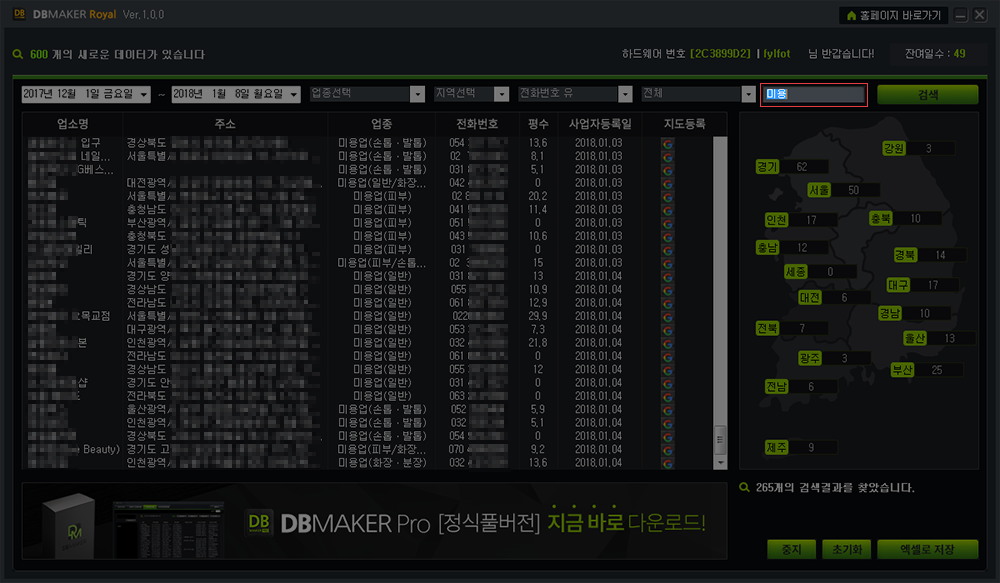Select 경북 region on the map

coord(904,255)
